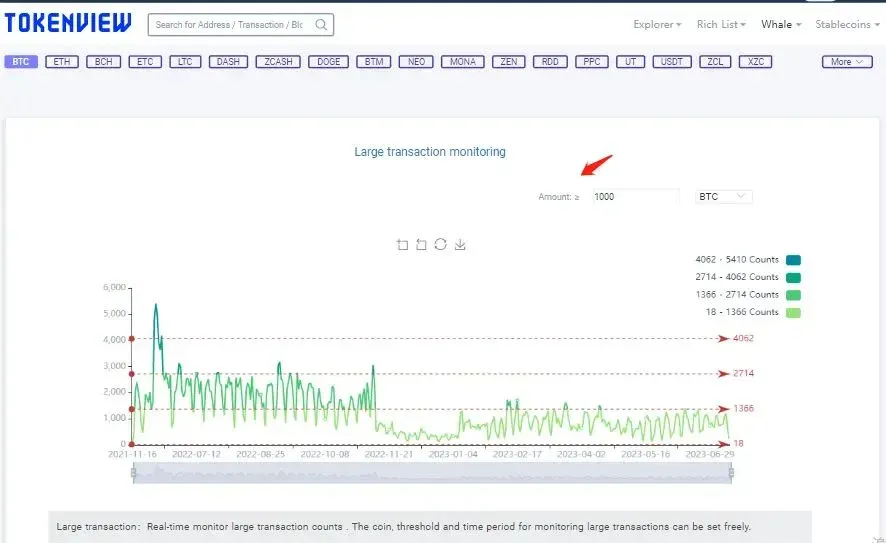Switch to the BTM coin
The image size is (886, 543).
click(x=373, y=62)
